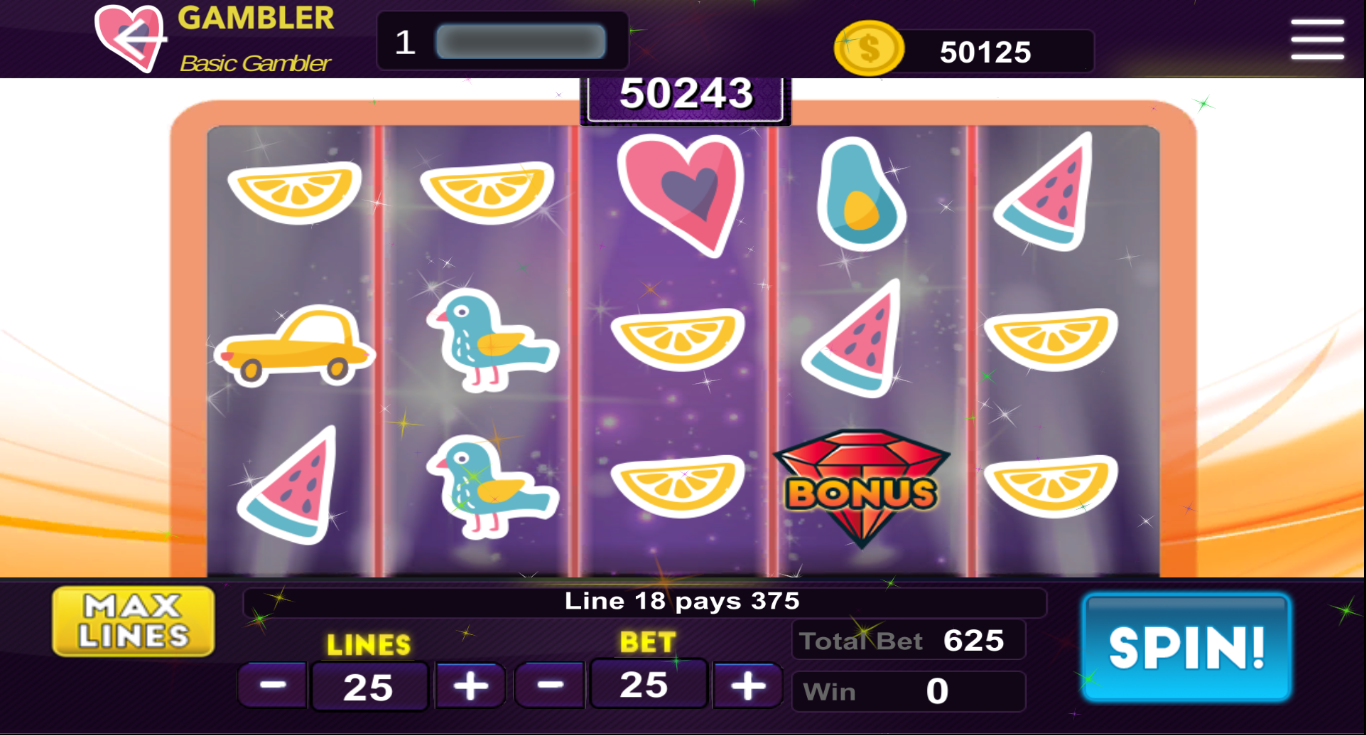
Task: Click the bird symbol in the middle row
Action: [x=491, y=340]
